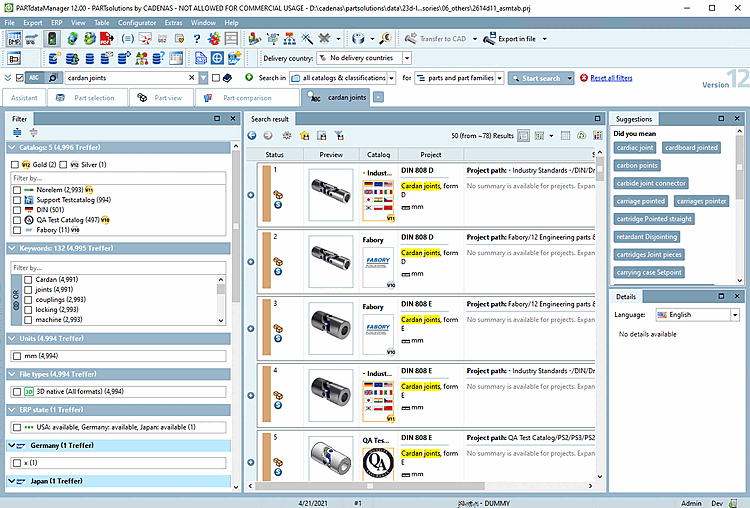Viewport: 750px width, 508px height.
Task: Click the funnel save filter icon
Action: point(339,136)
